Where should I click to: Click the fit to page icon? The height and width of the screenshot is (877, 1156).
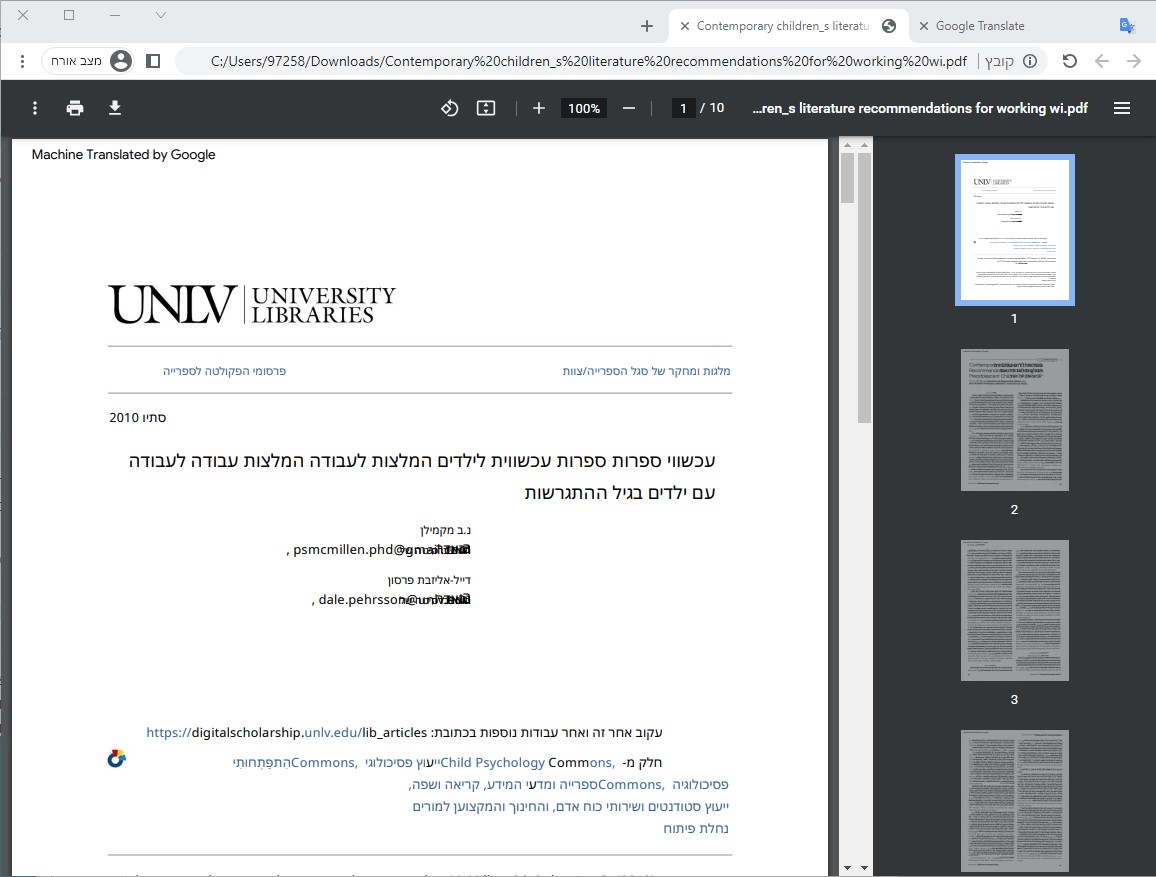(x=486, y=108)
